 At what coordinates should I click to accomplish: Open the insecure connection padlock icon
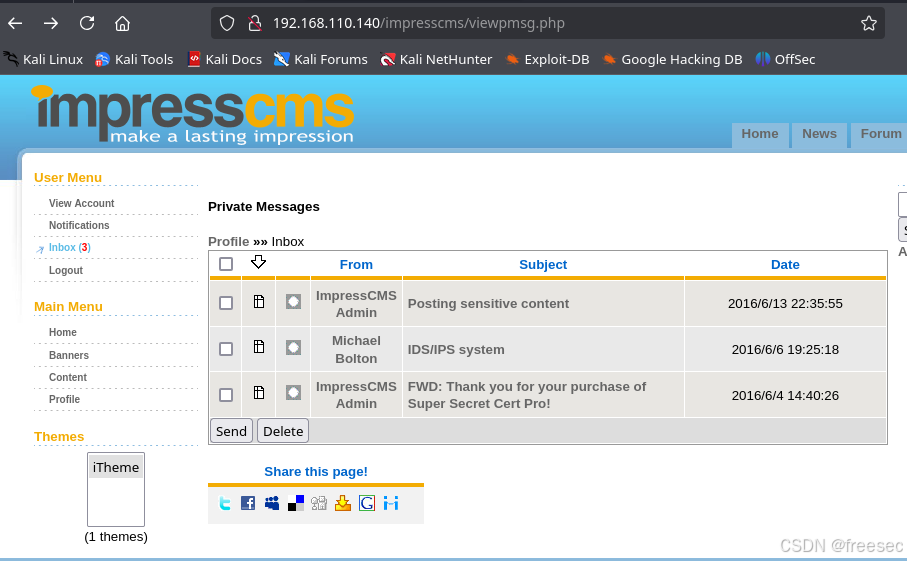click(255, 23)
